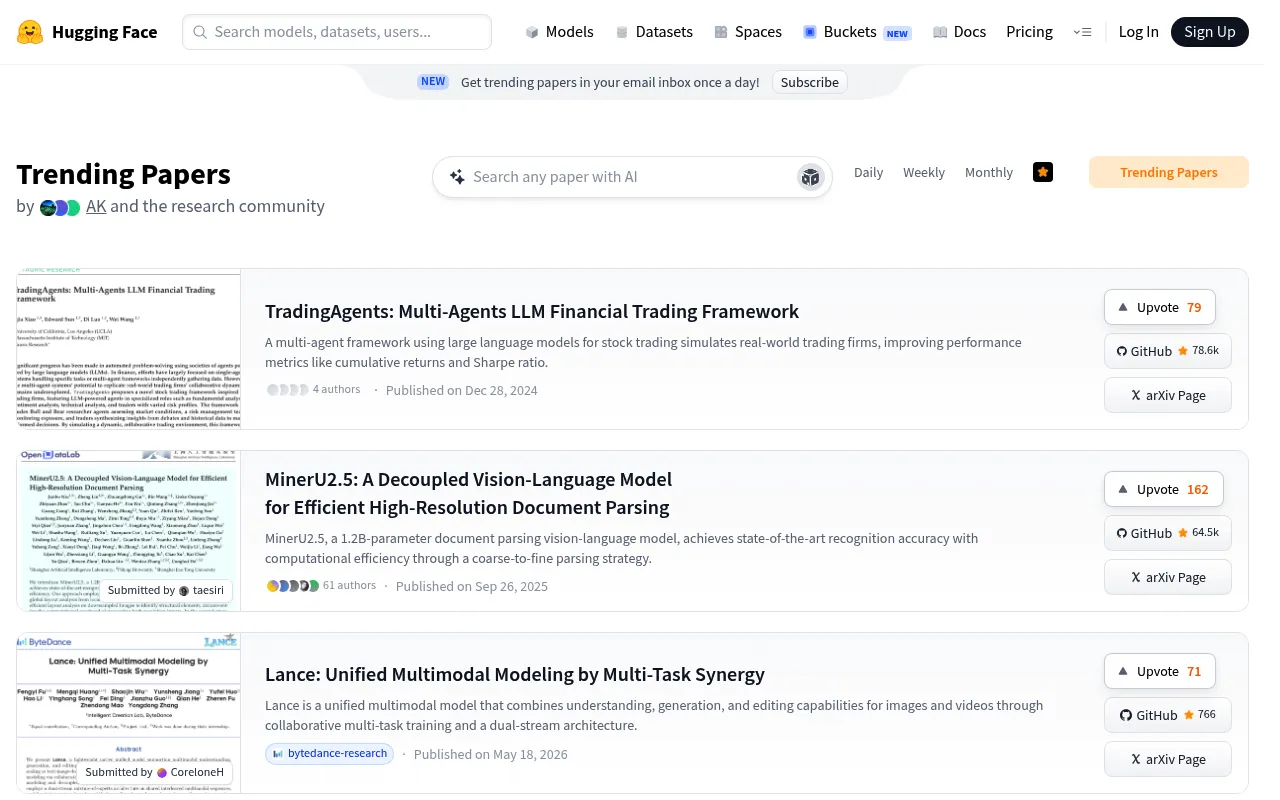This screenshot has height=800, width=1280.
Task: Switch to Daily papers
Action: point(868,172)
